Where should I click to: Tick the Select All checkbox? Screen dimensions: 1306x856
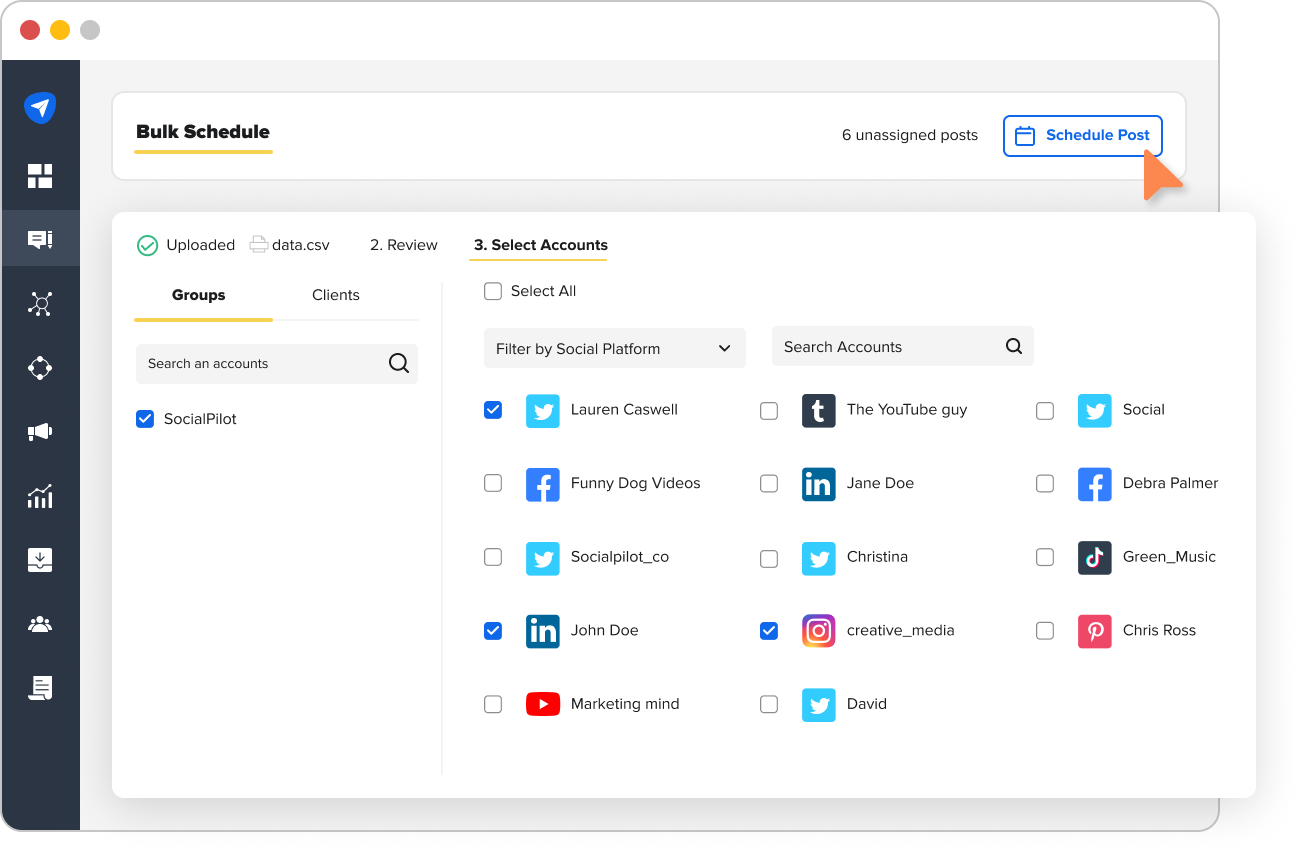click(493, 291)
